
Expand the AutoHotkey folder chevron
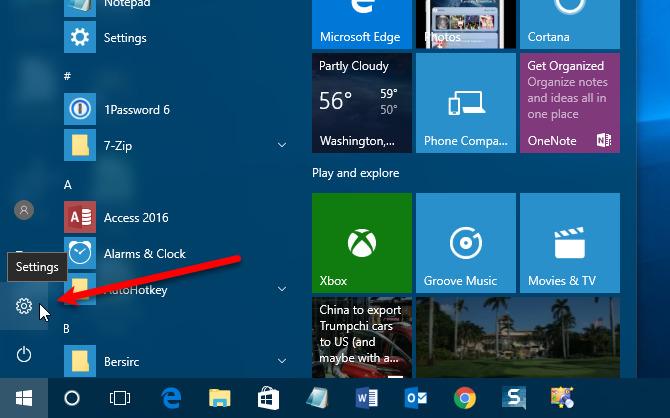282,290
